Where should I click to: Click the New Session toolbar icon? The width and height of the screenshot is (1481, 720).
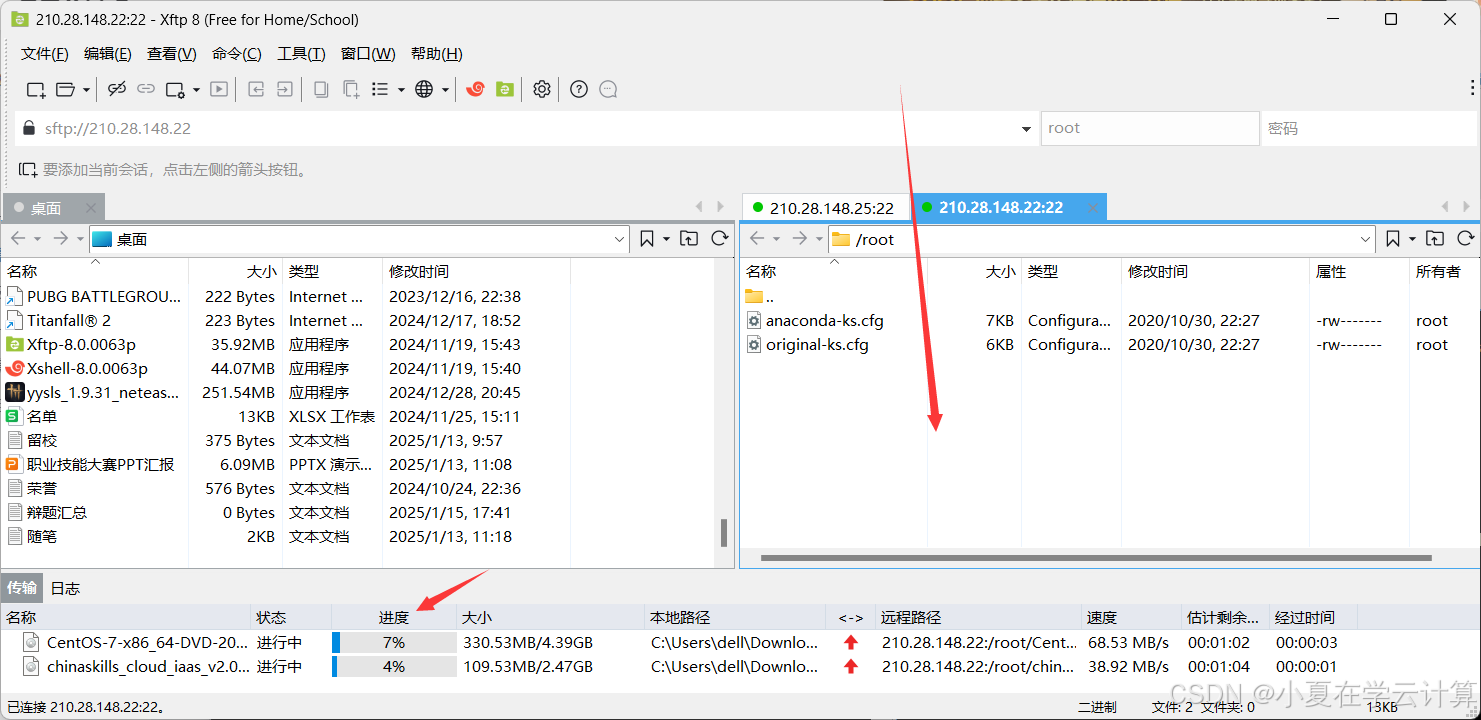[x=36, y=89]
